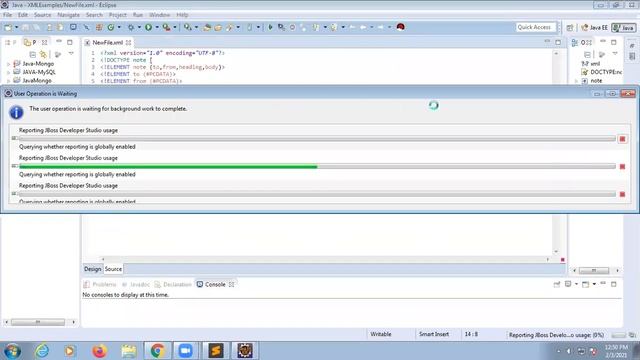Image resolution: width=640 pixels, height=360 pixels.
Task: Cancel the first JBoss usage reporting job
Action: pyautogui.click(x=622, y=139)
